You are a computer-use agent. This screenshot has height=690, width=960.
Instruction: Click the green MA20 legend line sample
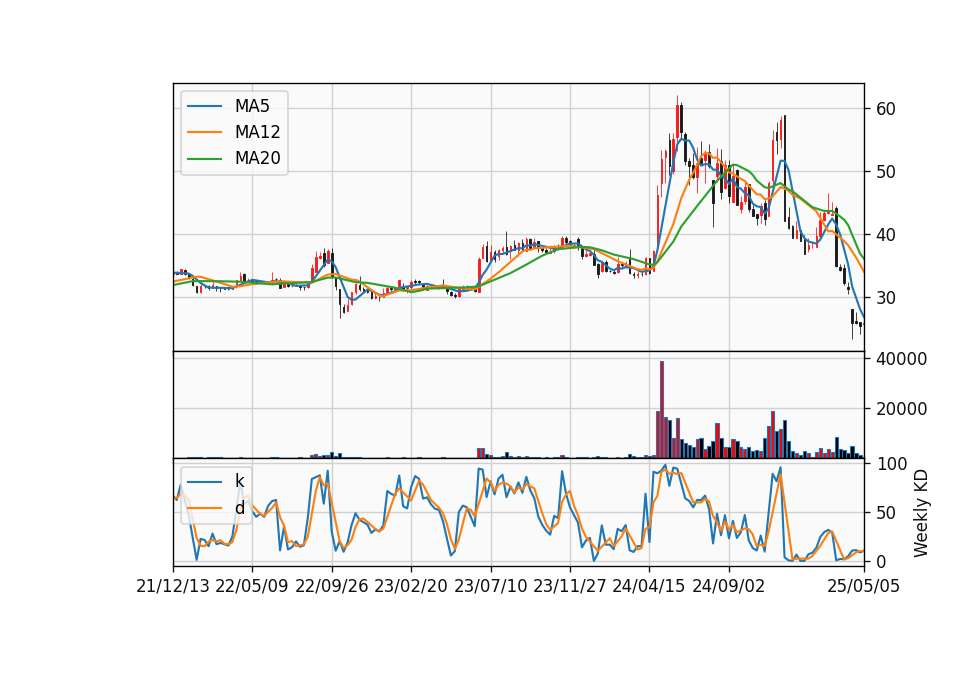204,158
